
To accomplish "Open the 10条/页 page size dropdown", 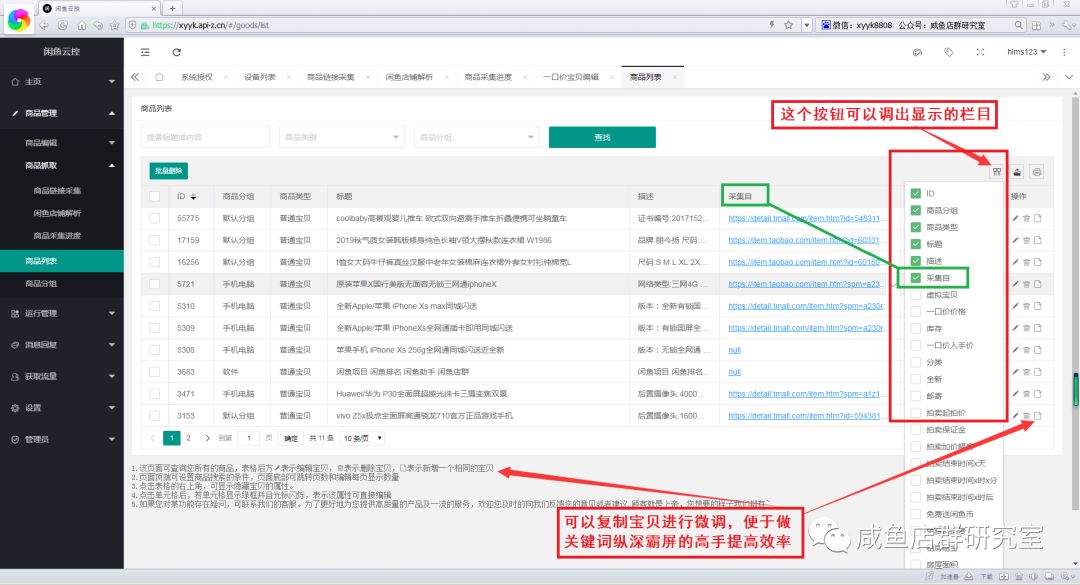I will point(362,438).
